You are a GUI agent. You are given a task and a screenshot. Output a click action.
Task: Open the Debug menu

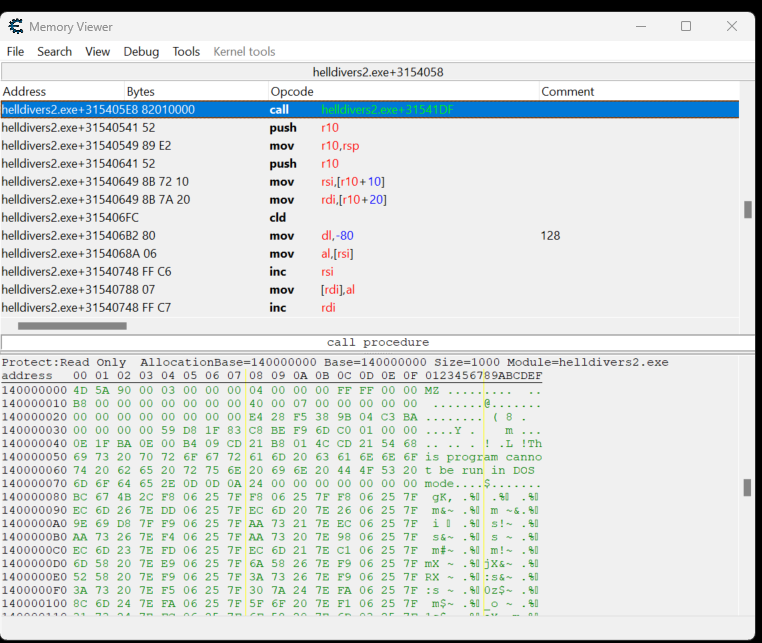tap(141, 52)
